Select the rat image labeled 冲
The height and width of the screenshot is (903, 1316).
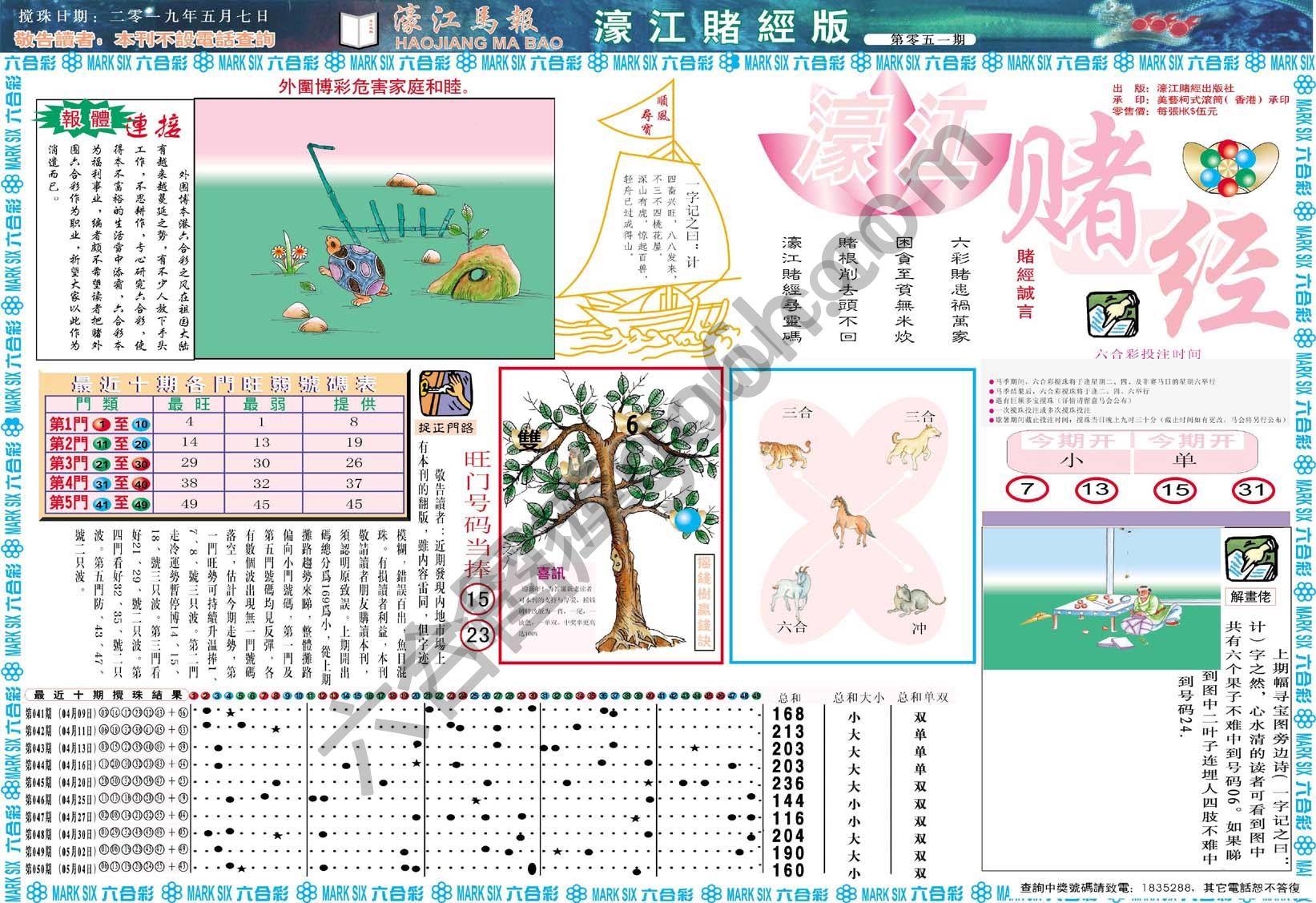[x=917, y=599]
